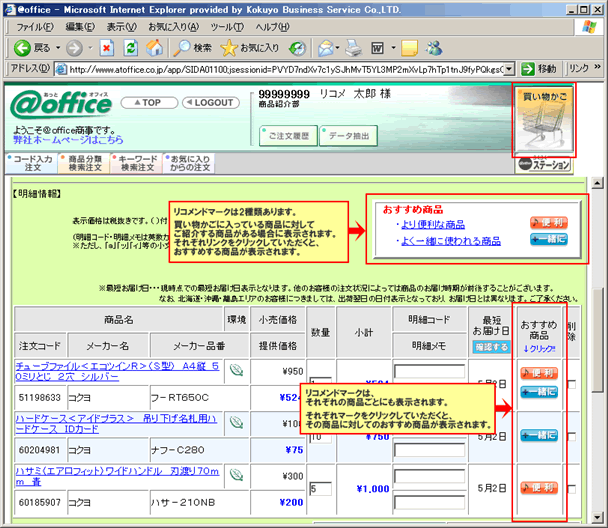Click 一緒に mark for チューブファイル row
Screen dimensions: 608x528
click(539, 392)
